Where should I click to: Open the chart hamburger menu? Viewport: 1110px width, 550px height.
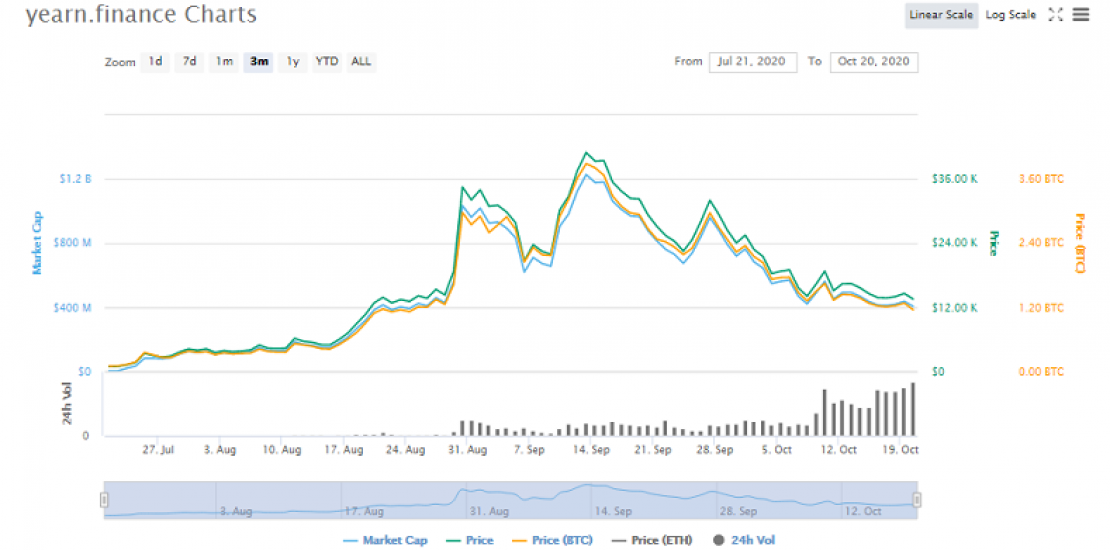click(1081, 15)
